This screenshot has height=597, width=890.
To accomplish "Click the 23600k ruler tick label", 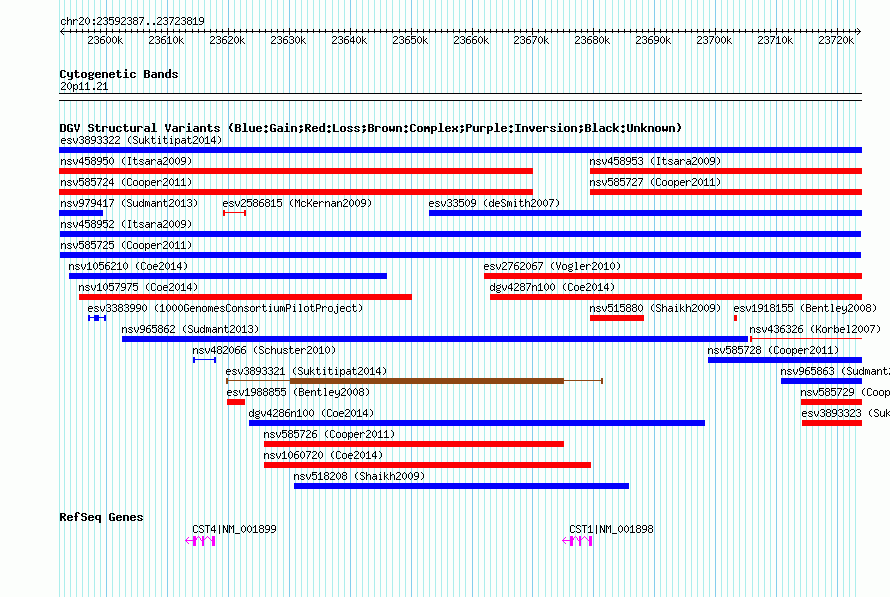I will [x=105, y=40].
